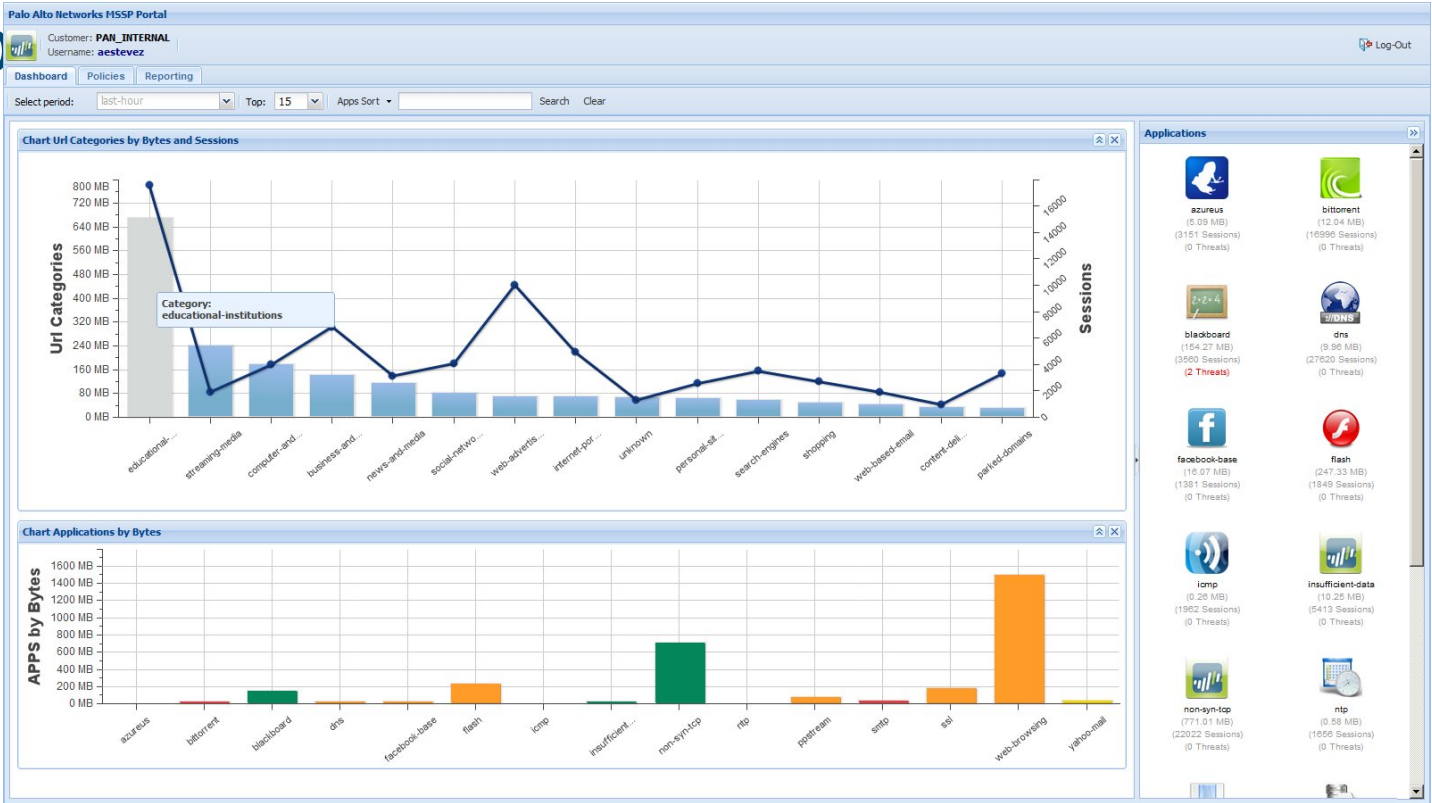This screenshot has height=803, width=1432.
Task: Select the dns application icon
Action: 1340,302
